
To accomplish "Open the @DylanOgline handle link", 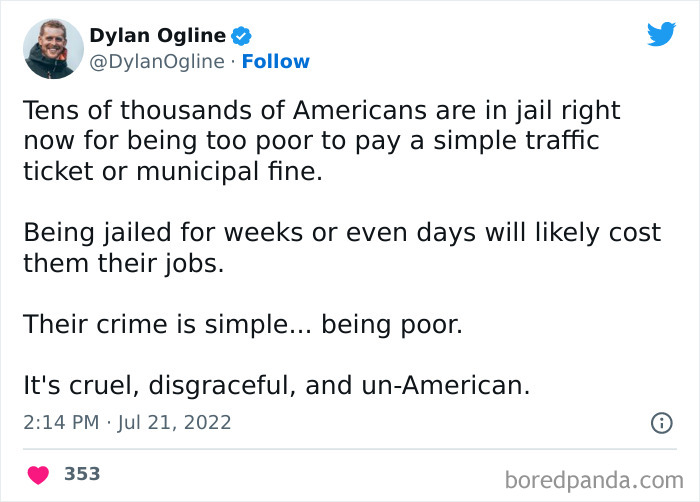I will click(x=157, y=62).
